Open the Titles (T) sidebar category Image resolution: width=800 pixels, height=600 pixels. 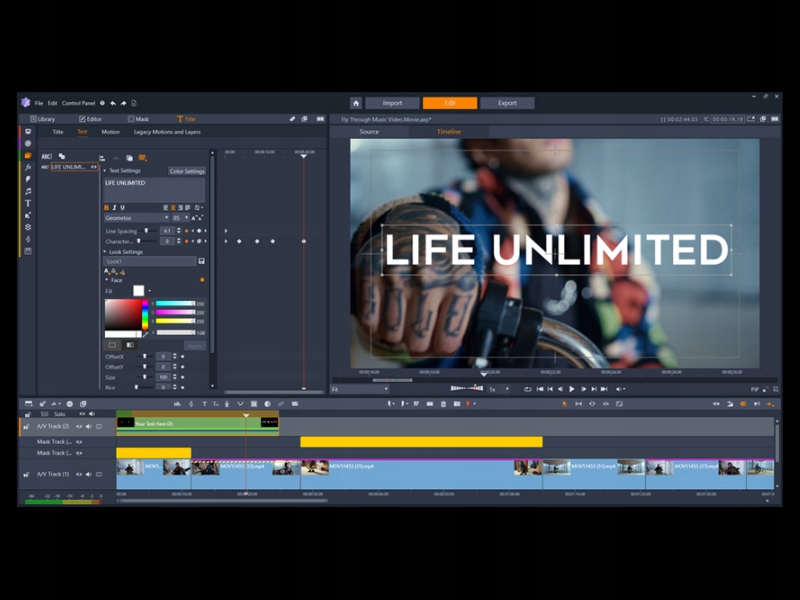click(x=28, y=203)
